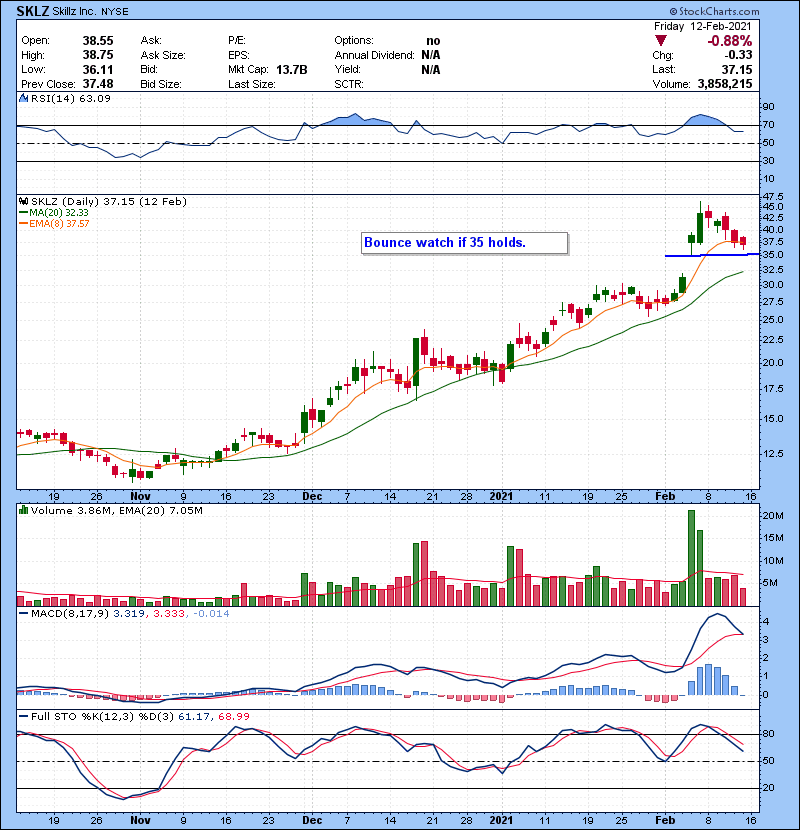This screenshot has width=800, height=830.
Task: Select the Open price 38.55
Action: click(98, 41)
